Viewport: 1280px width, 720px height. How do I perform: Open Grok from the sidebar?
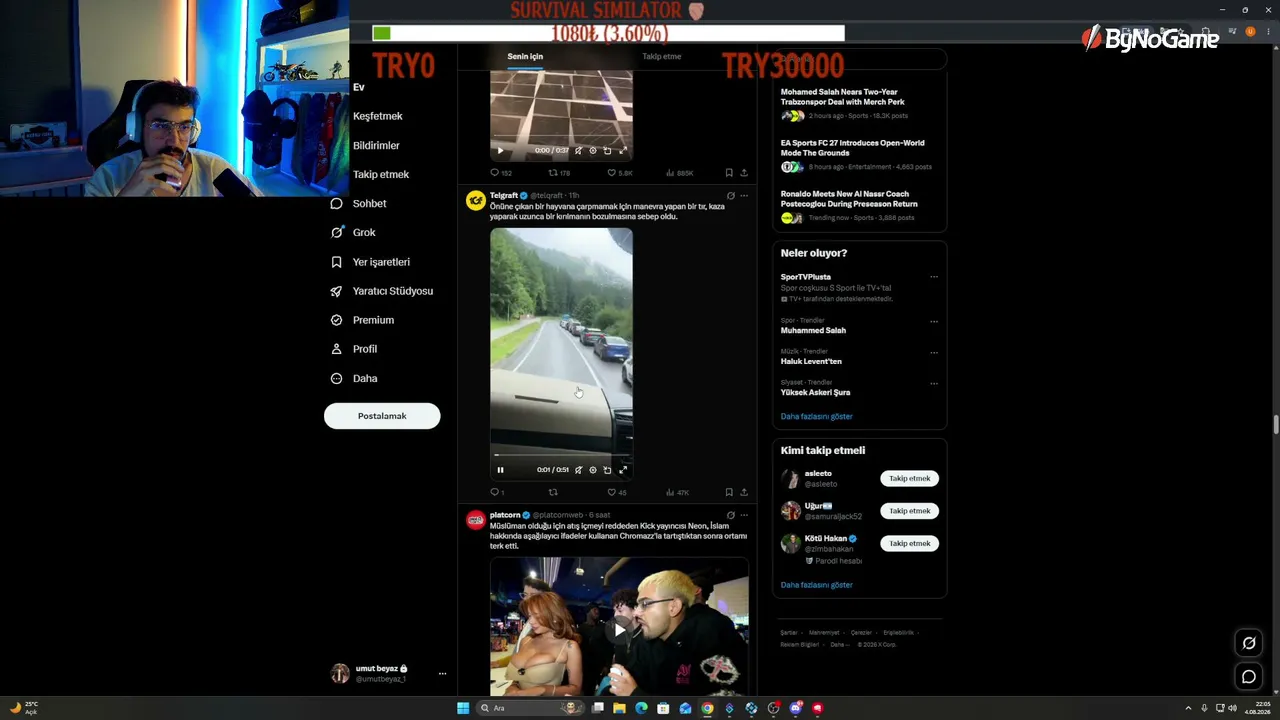[353, 232]
